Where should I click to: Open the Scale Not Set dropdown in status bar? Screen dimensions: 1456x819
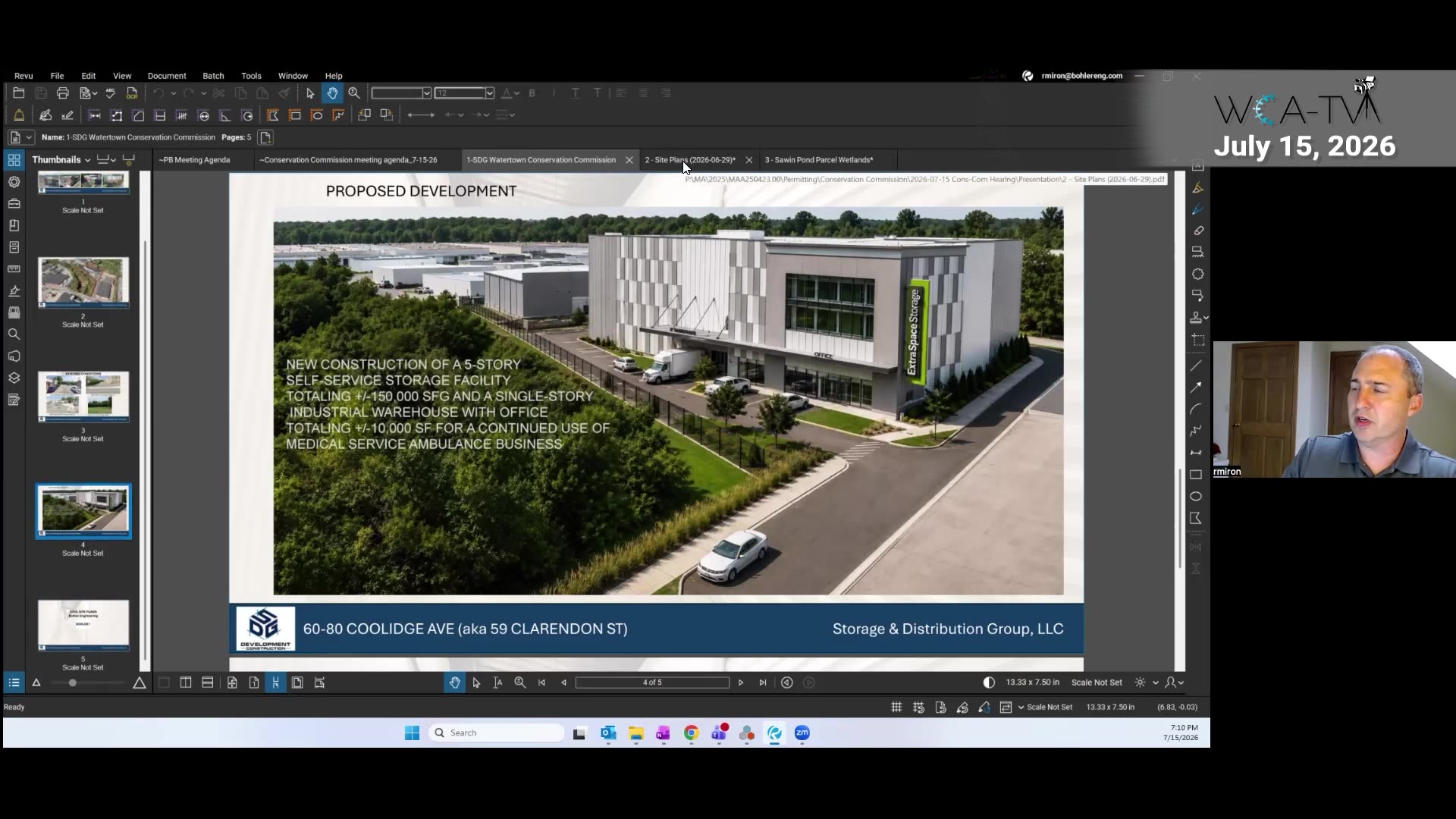point(1021,708)
